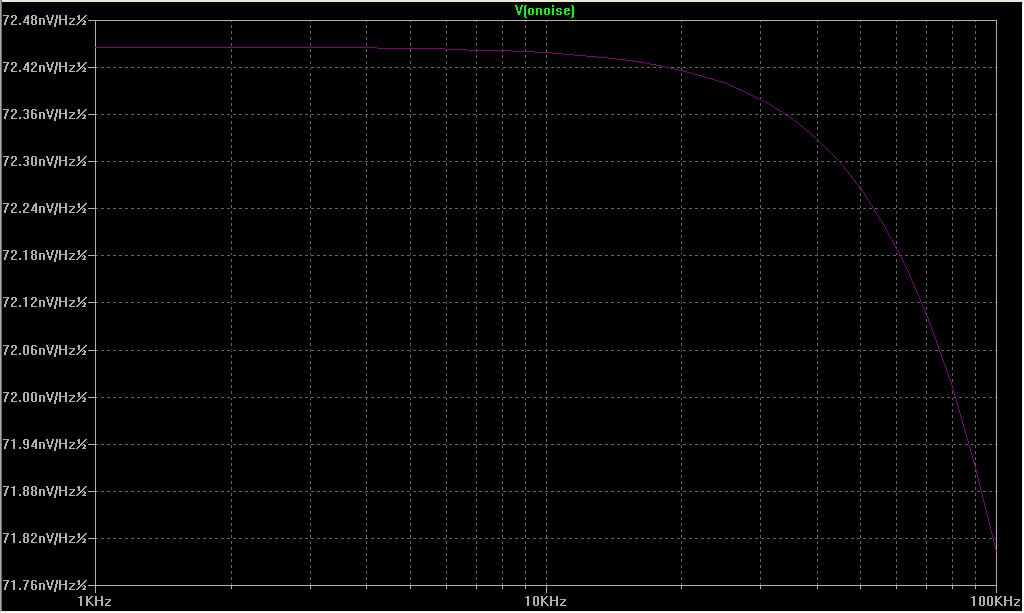The image size is (1024, 613).
Task: Click the 72.48nV/Hz½ axis label
Action: pyautogui.click(x=44, y=20)
